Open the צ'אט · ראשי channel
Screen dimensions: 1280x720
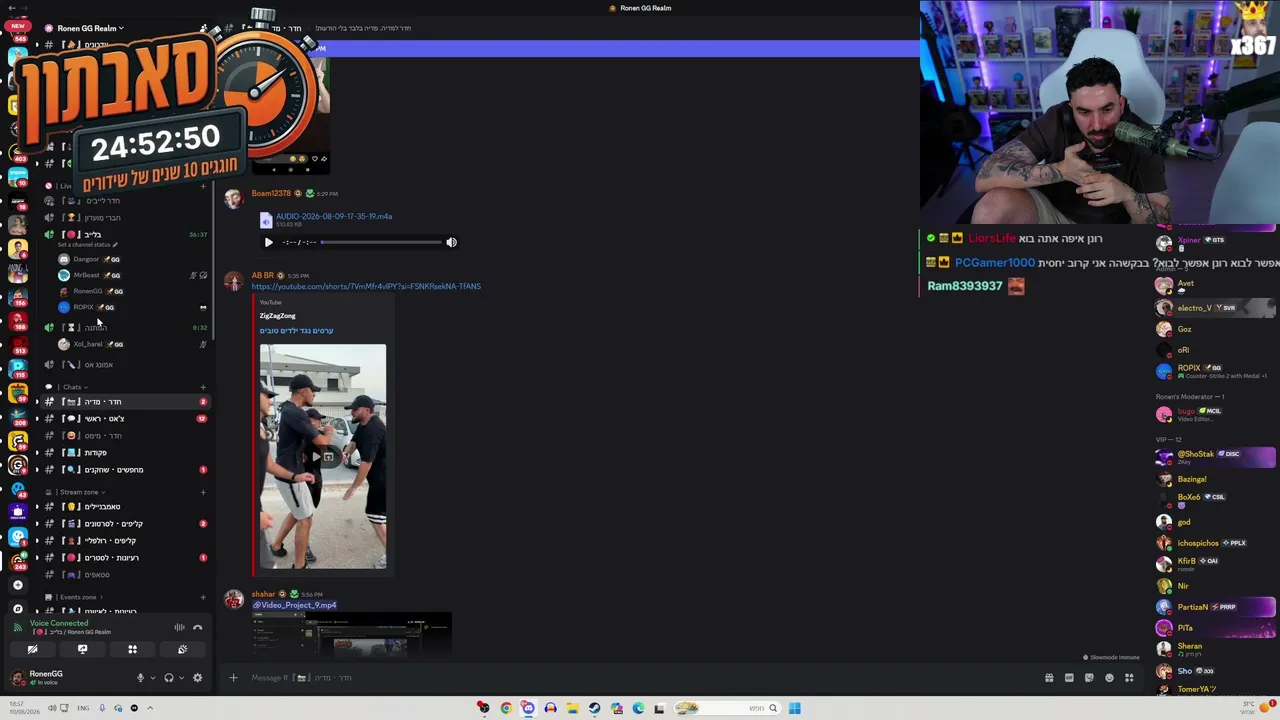click(x=125, y=419)
